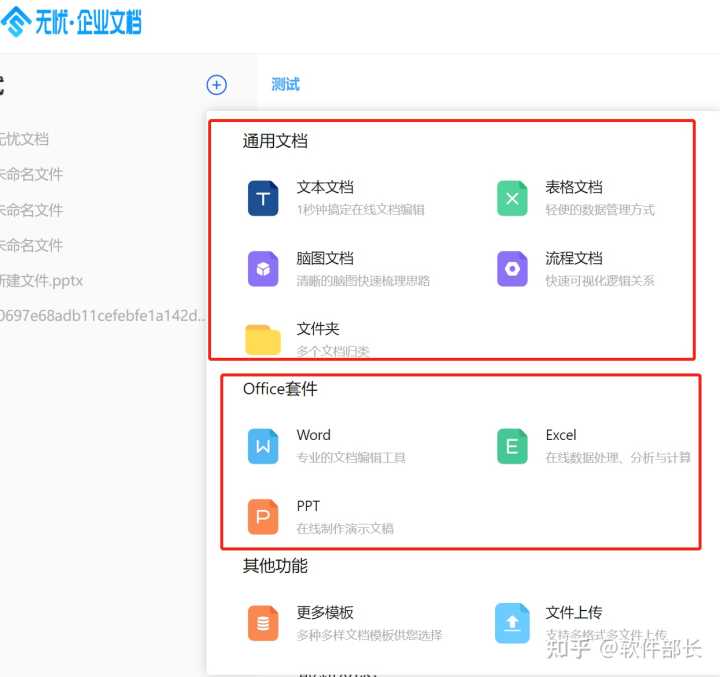Click the purple 脑图文档 cube icon
Viewport: 720px width, 677px height.
(263, 269)
